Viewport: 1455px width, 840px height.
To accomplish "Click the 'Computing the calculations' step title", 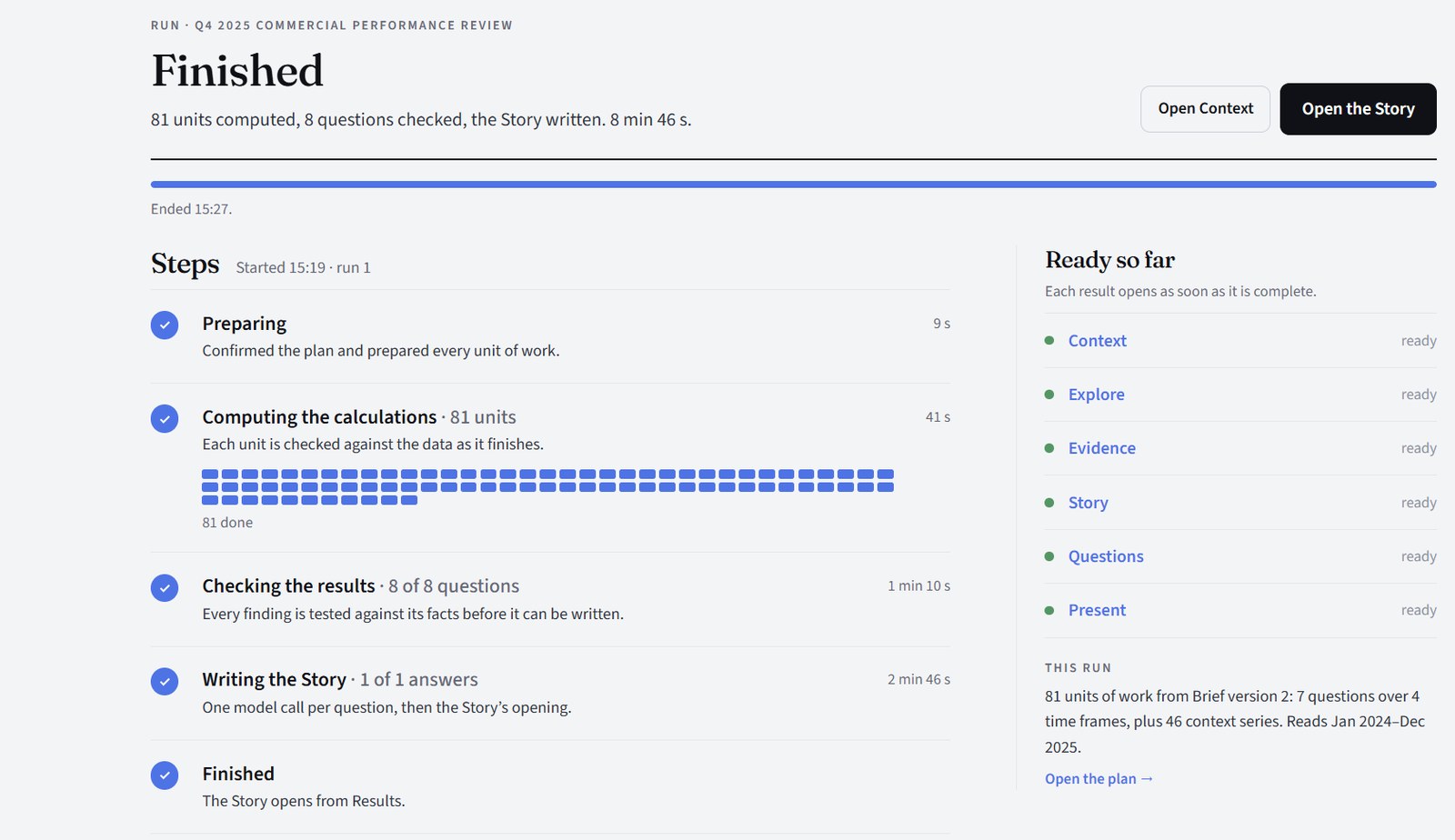I will pyautogui.click(x=319, y=417).
